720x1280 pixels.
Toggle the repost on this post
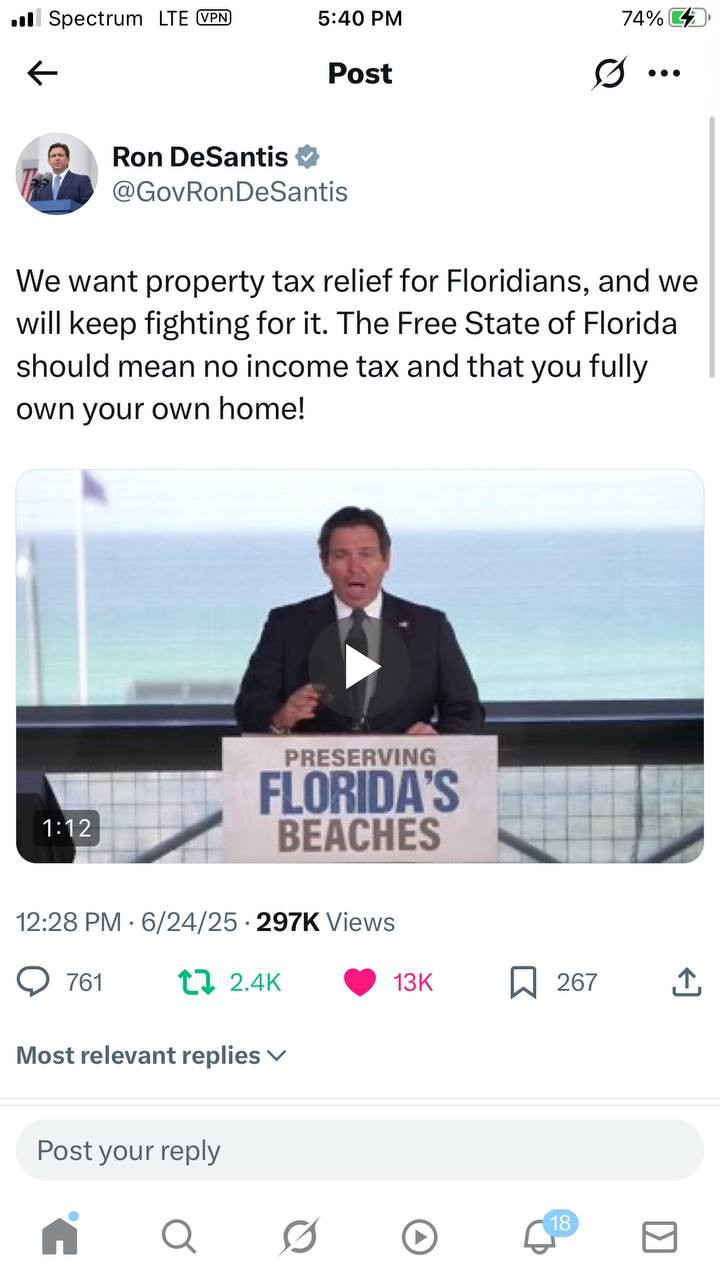tap(193, 982)
